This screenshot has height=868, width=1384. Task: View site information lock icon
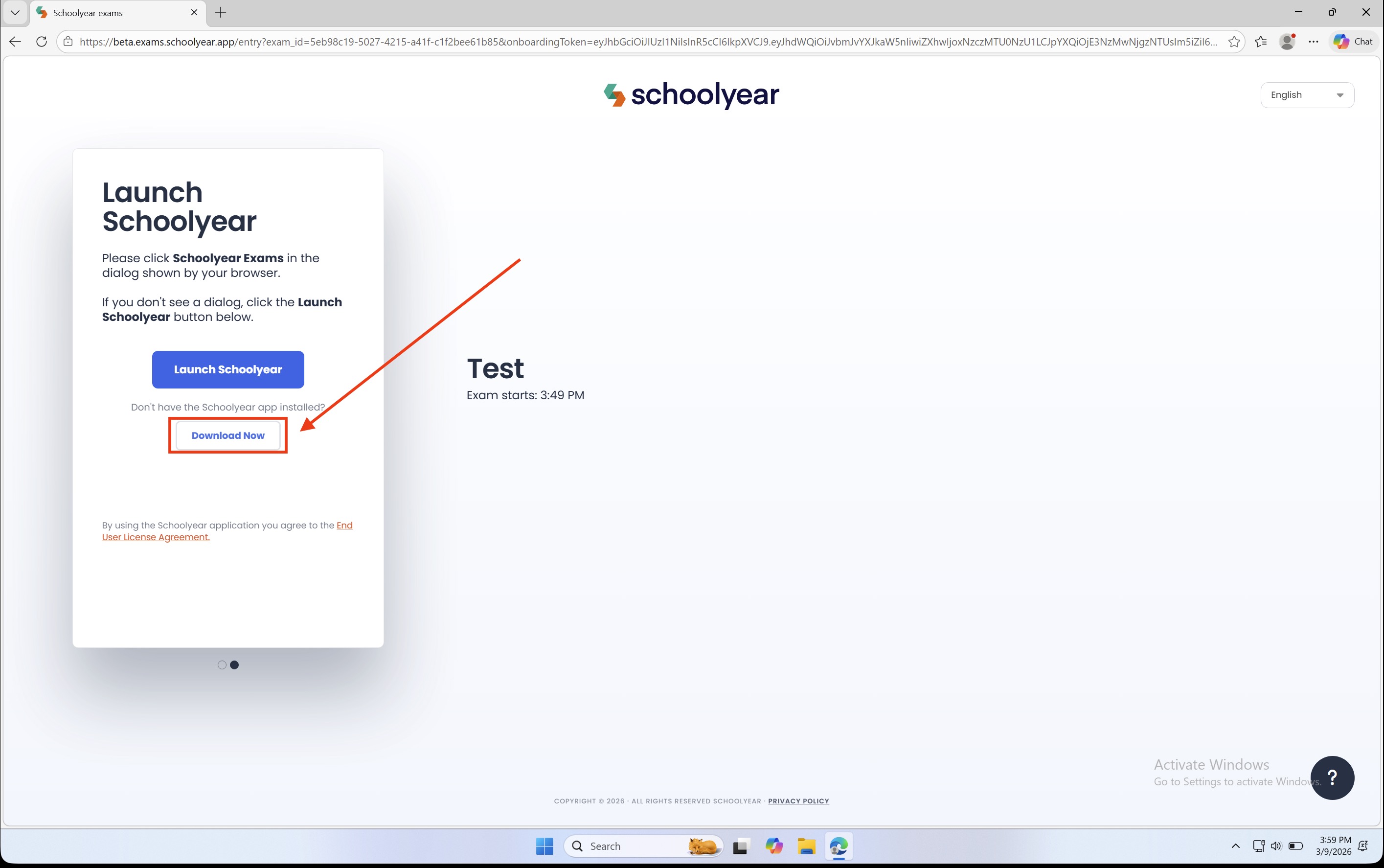click(68, 42)
